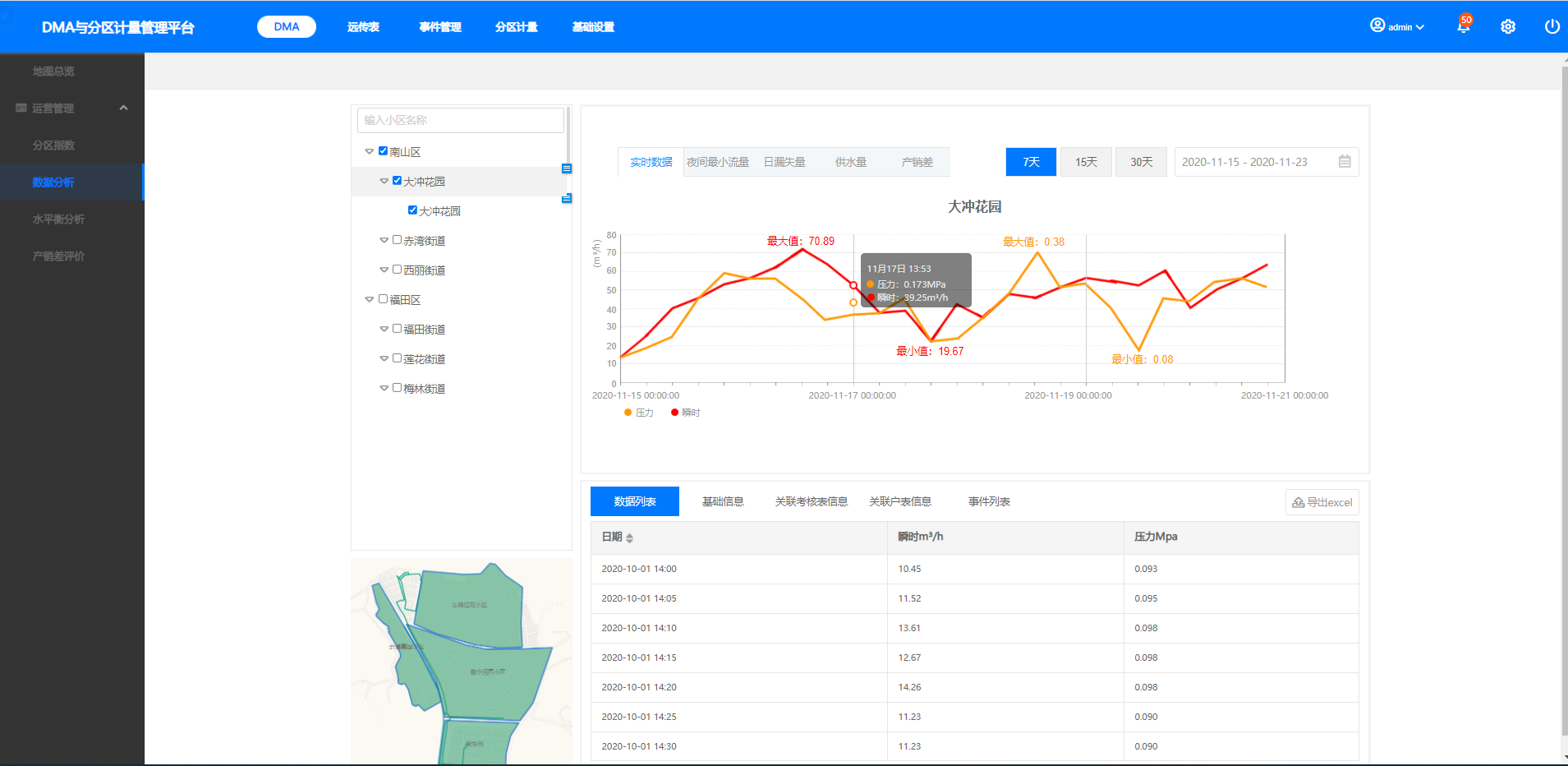Click the date range 2020-11-15 - 2020-11-23 field

tap(1266, 162)
